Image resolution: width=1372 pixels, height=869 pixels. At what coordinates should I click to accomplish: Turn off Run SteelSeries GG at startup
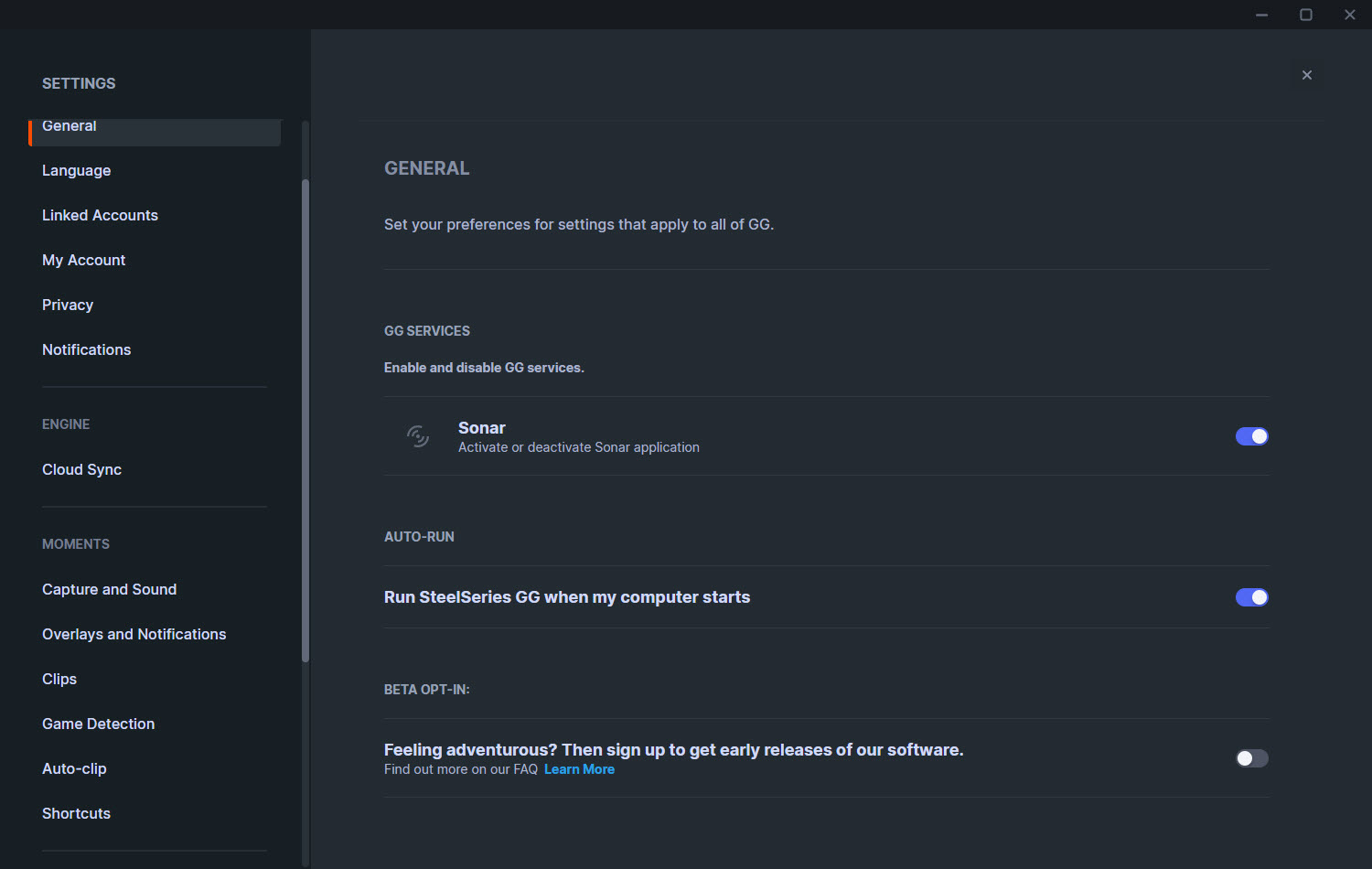[x=1251, y=597]
